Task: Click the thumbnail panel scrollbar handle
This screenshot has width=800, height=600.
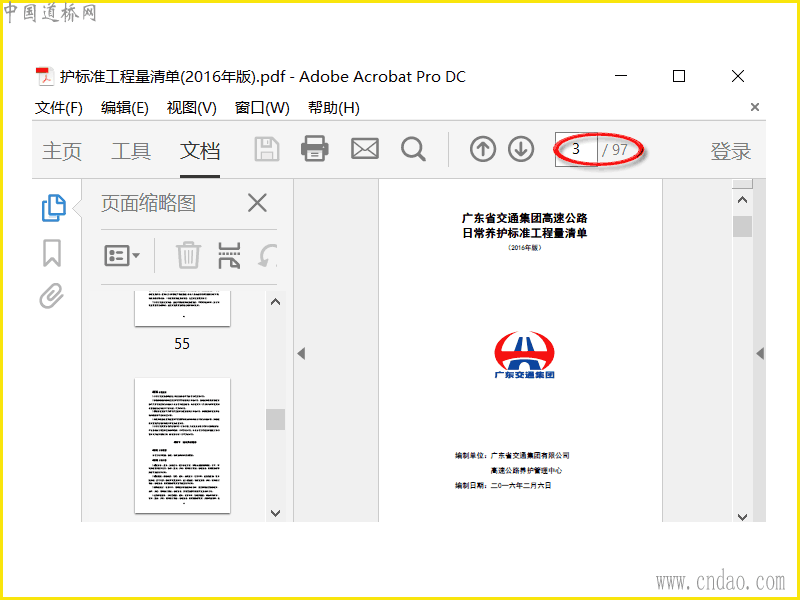Action: point(276,419)
